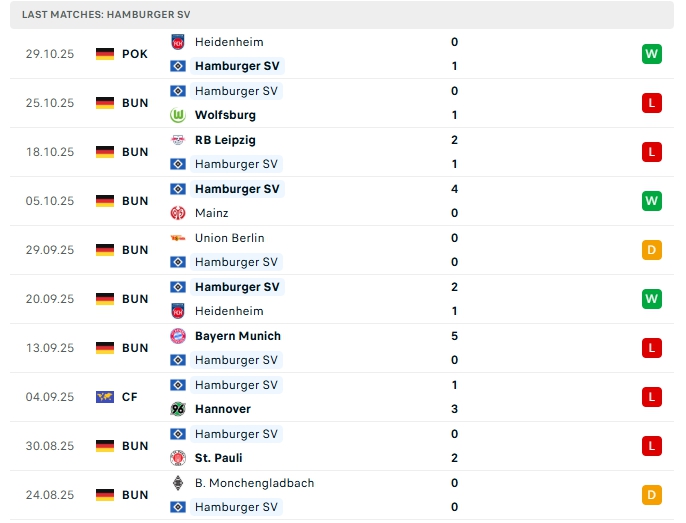Click the CF competition flag icon
The height and width of the screenshot is (523, 686).
click(x=105, y=397)
